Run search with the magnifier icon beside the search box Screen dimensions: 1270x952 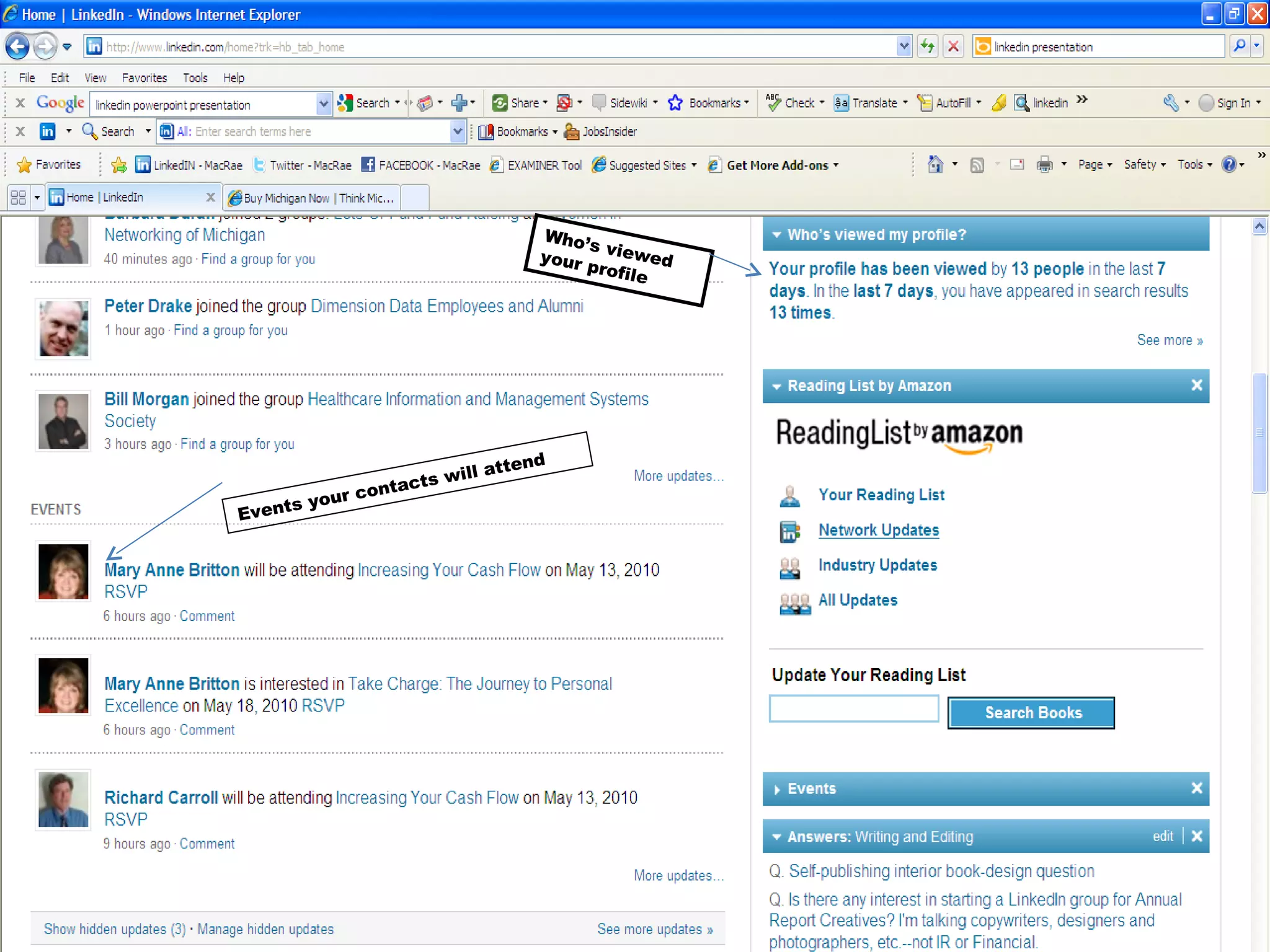[1239, 46]
